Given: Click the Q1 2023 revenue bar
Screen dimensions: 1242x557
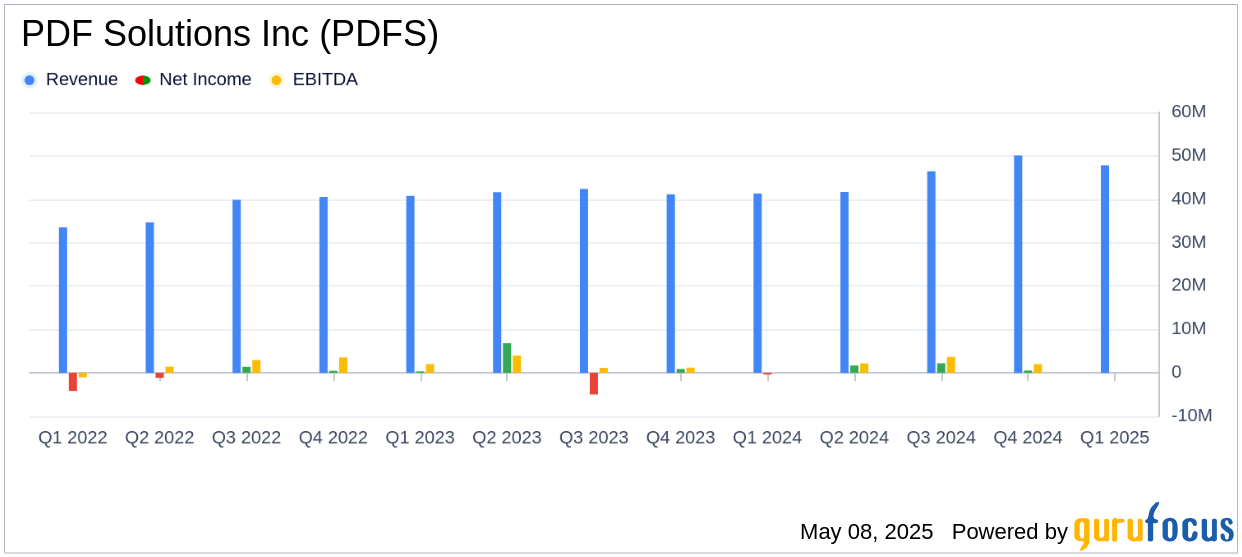Looking at the screenshot, I should pos(411,284).
